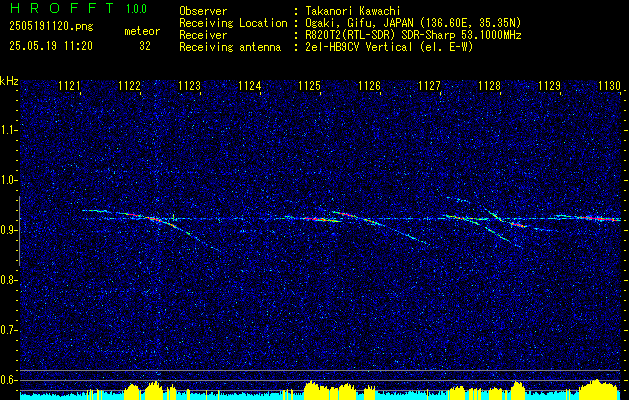Click the kHz axis unit label
Screen dimensions: 629x400
click(9, 81)
